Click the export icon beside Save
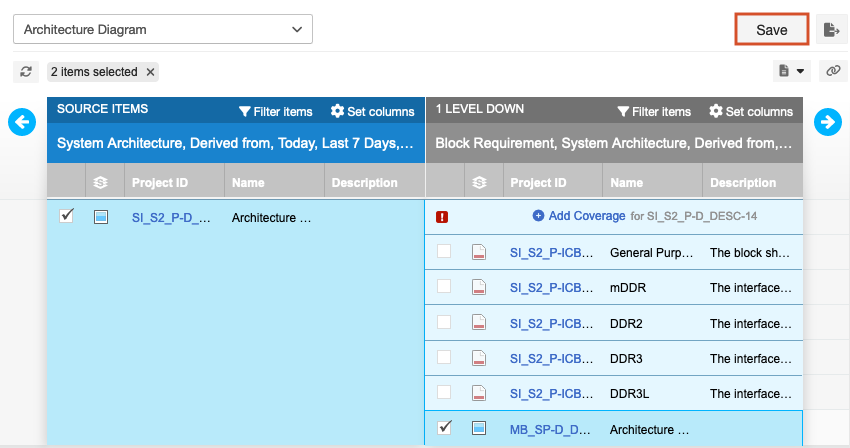 pyautogui.click(x=830, y=30)
